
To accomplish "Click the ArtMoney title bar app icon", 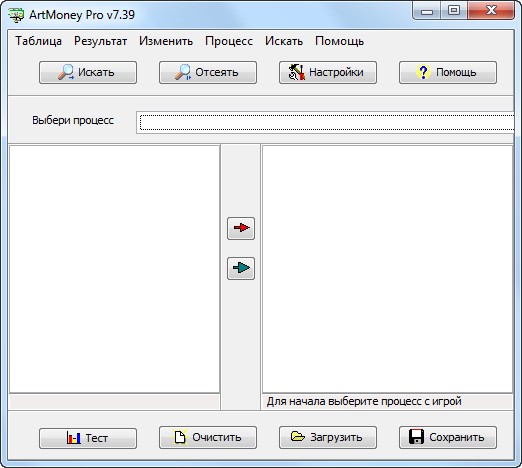I will tap(16, 15).
